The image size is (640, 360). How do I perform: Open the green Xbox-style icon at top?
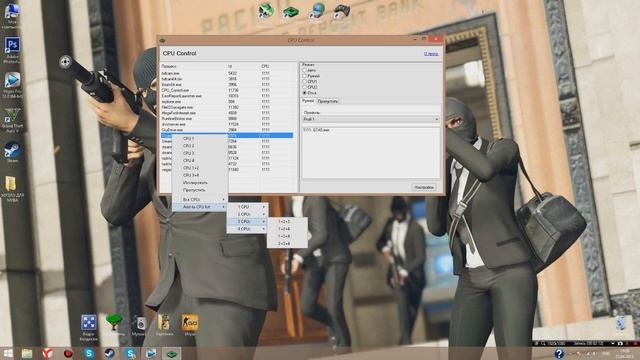pyautogui.click(x=266, y=11)
